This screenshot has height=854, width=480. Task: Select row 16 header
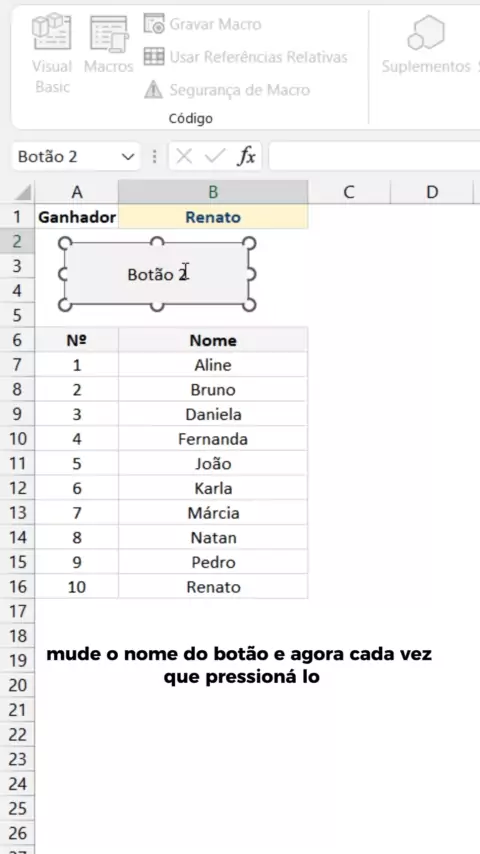tap(17, 587)
